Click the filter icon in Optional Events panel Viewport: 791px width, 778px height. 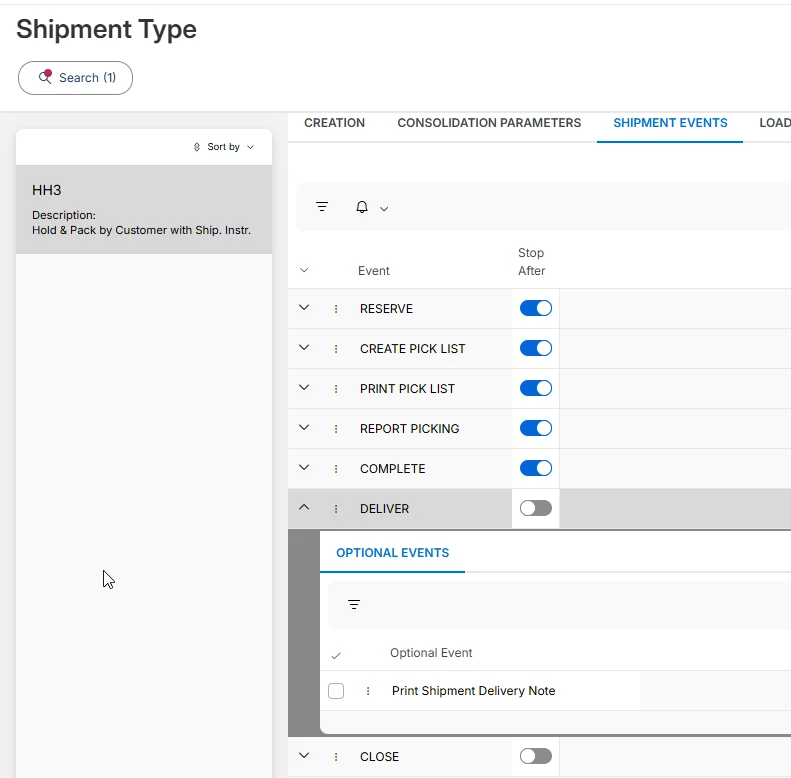tap(354, 604)
